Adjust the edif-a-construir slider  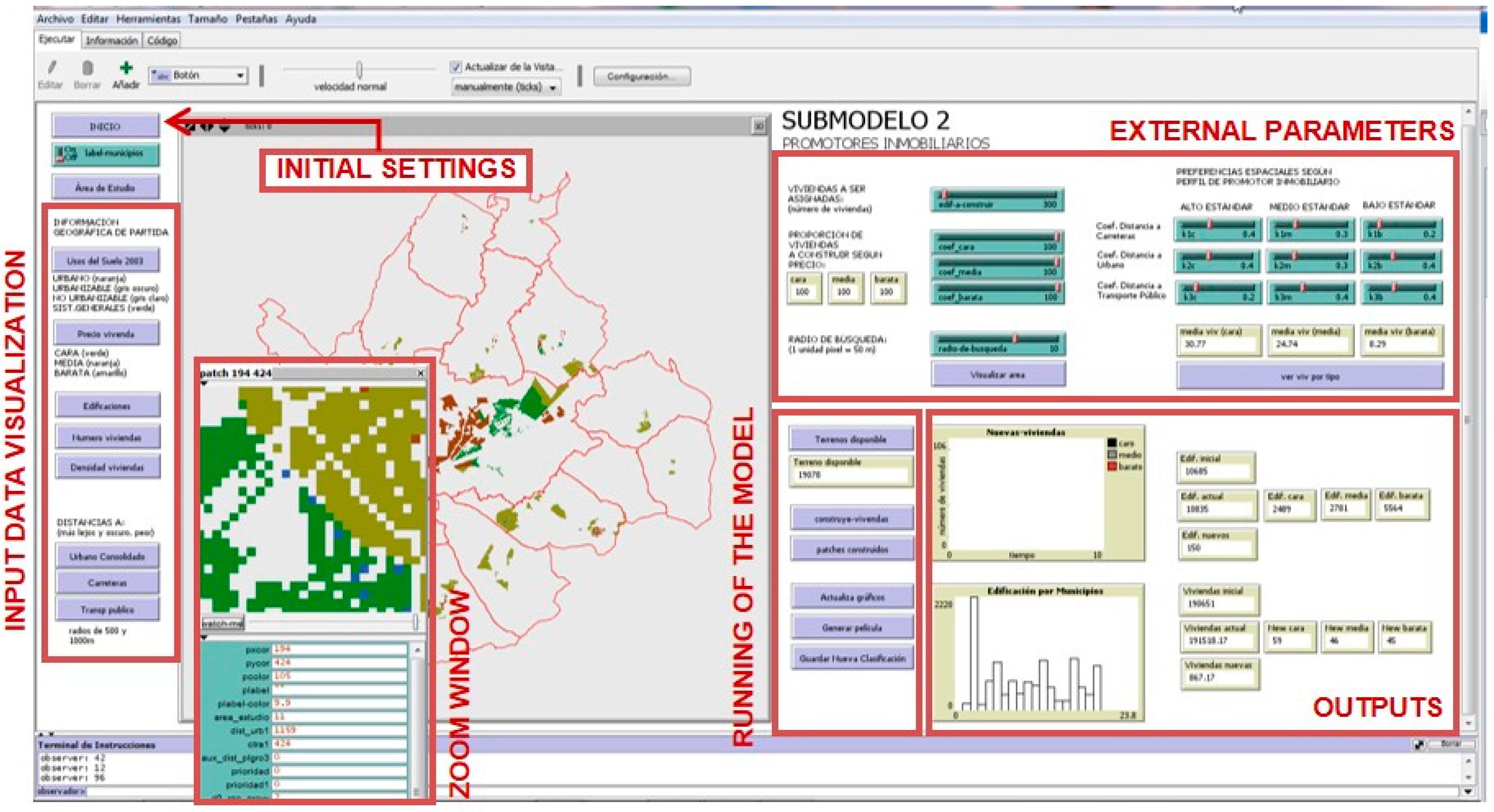point(997,199)
